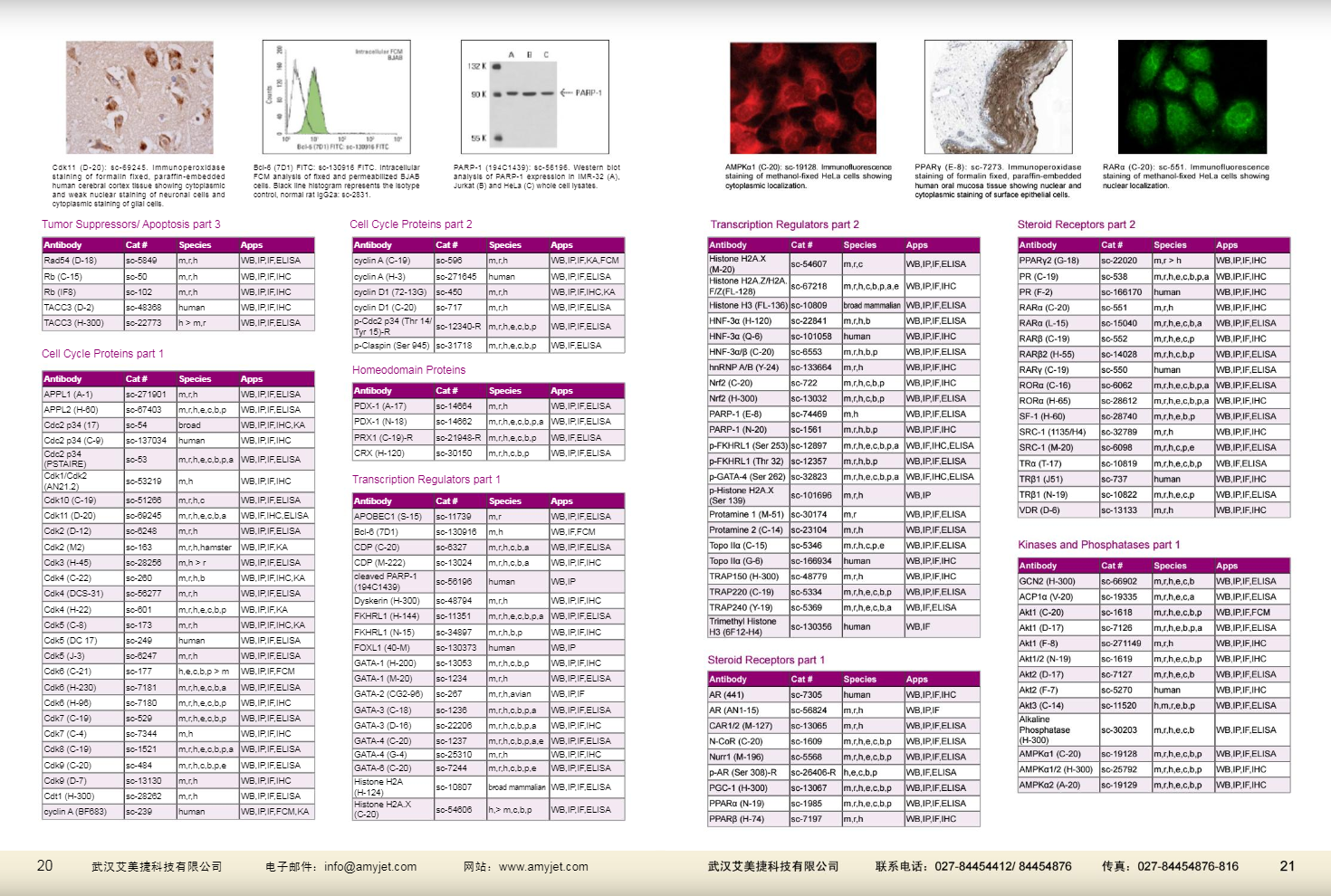Screen dimensions: 1331x896
Task: Select the green RARα immunofluorescence image
Action: [1192, 97]
